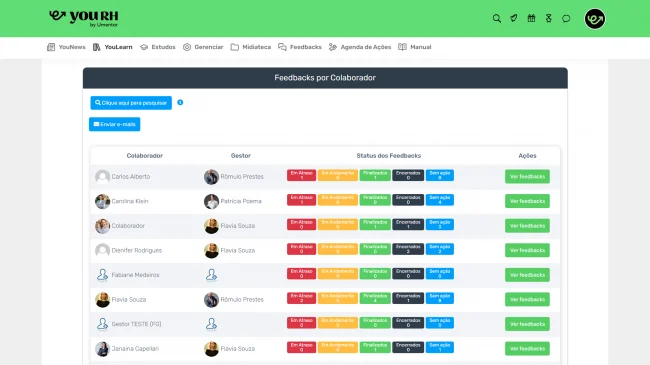
Task: Click the name Gestor TESTE (FS)
Action: pyautogui.click(x=136, y=324)
